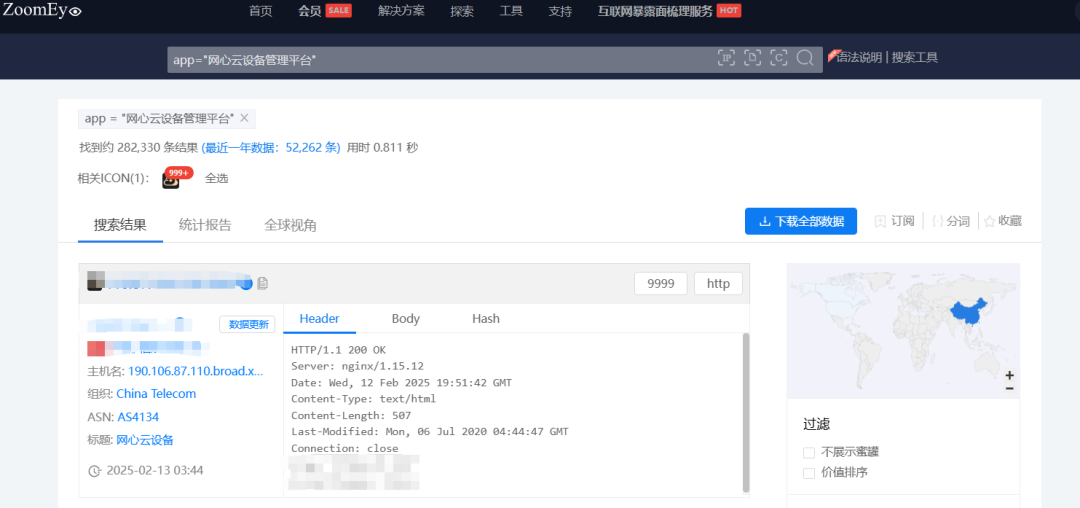Click the ZoomEye logo
Screen dimensions: 1080x508
click(42, 10)
